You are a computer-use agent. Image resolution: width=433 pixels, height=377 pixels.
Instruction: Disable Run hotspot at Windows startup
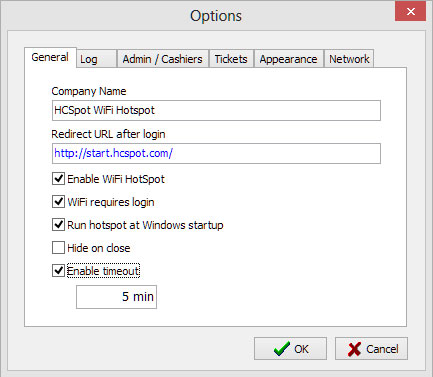point(58,225)
